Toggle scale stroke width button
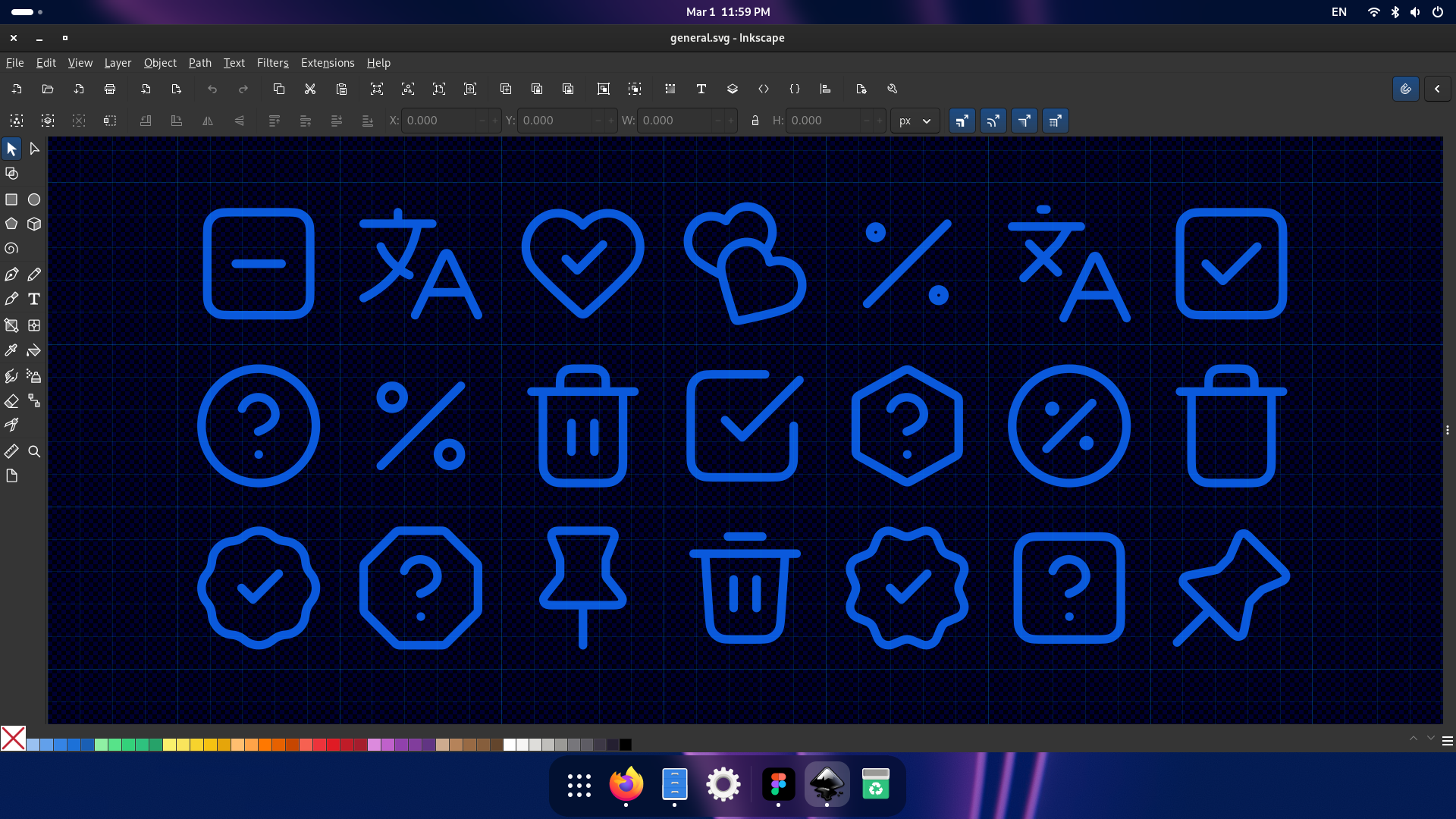 962,121
